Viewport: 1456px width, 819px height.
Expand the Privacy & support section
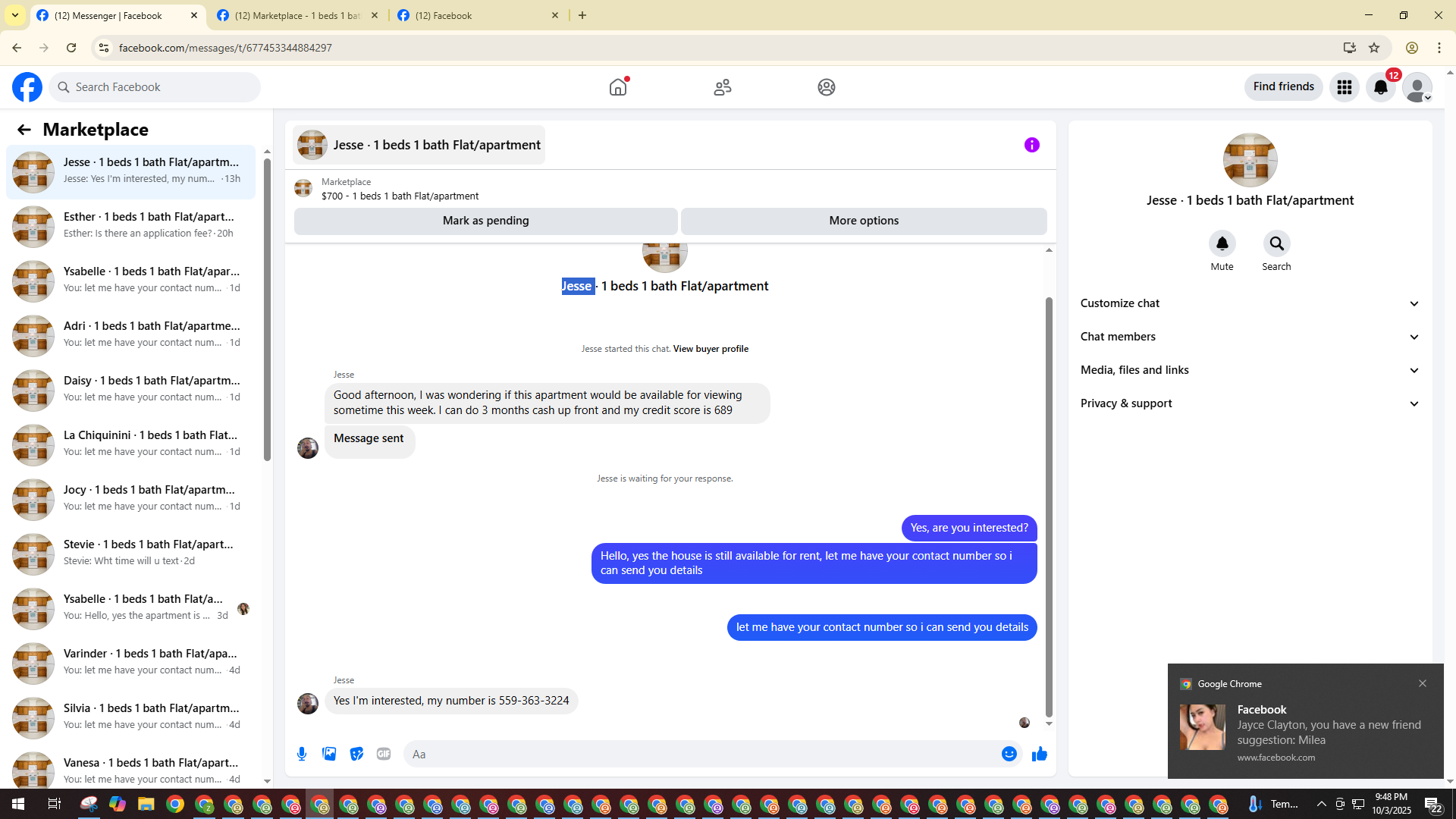click(1250, 403)
